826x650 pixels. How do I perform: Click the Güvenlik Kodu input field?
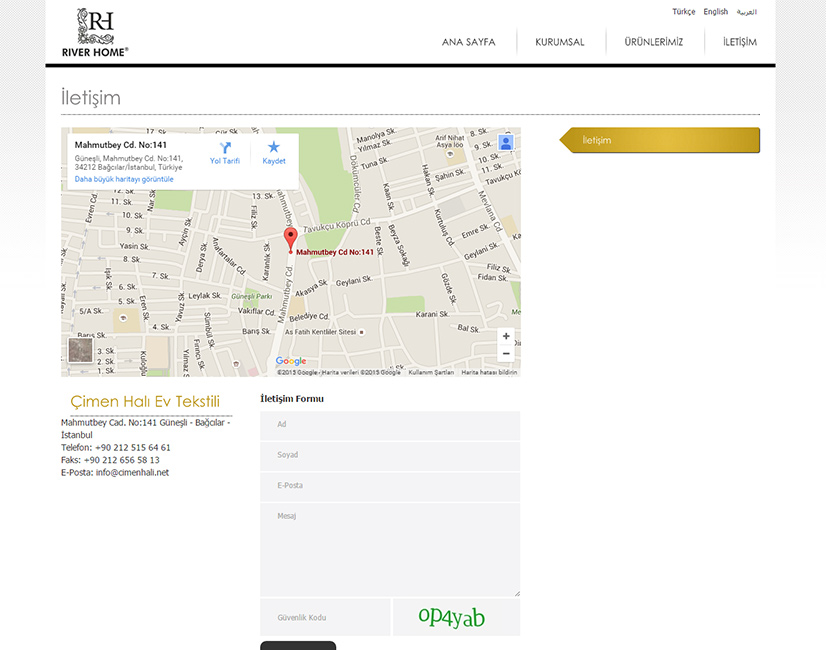click(x=325, y=618)
